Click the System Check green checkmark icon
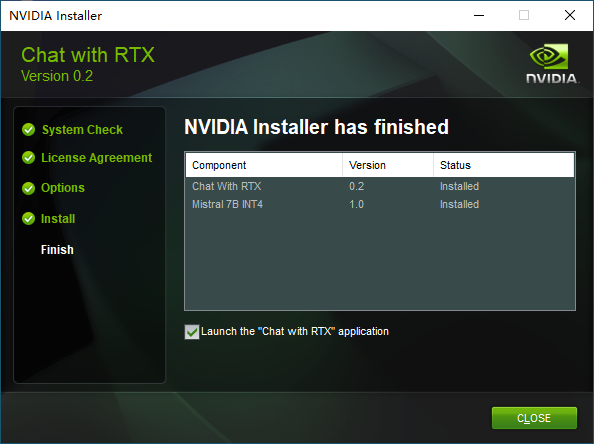This screenshot has width=594, height=444. click(28, 130)
